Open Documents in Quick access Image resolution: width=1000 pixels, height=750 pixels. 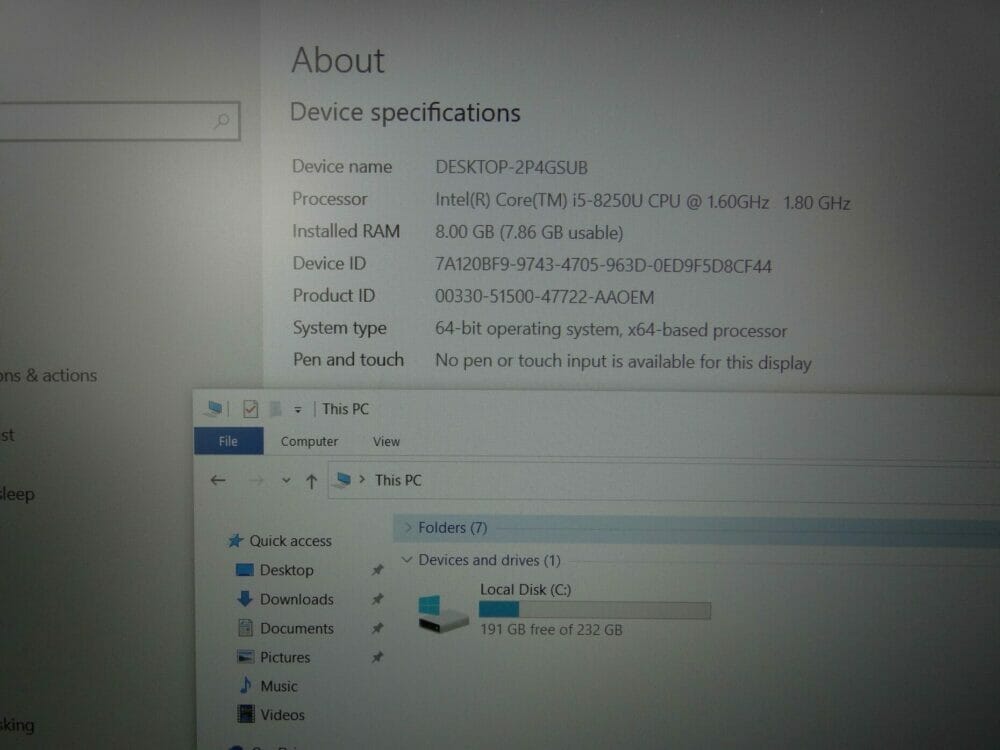(x=297, y=628)
